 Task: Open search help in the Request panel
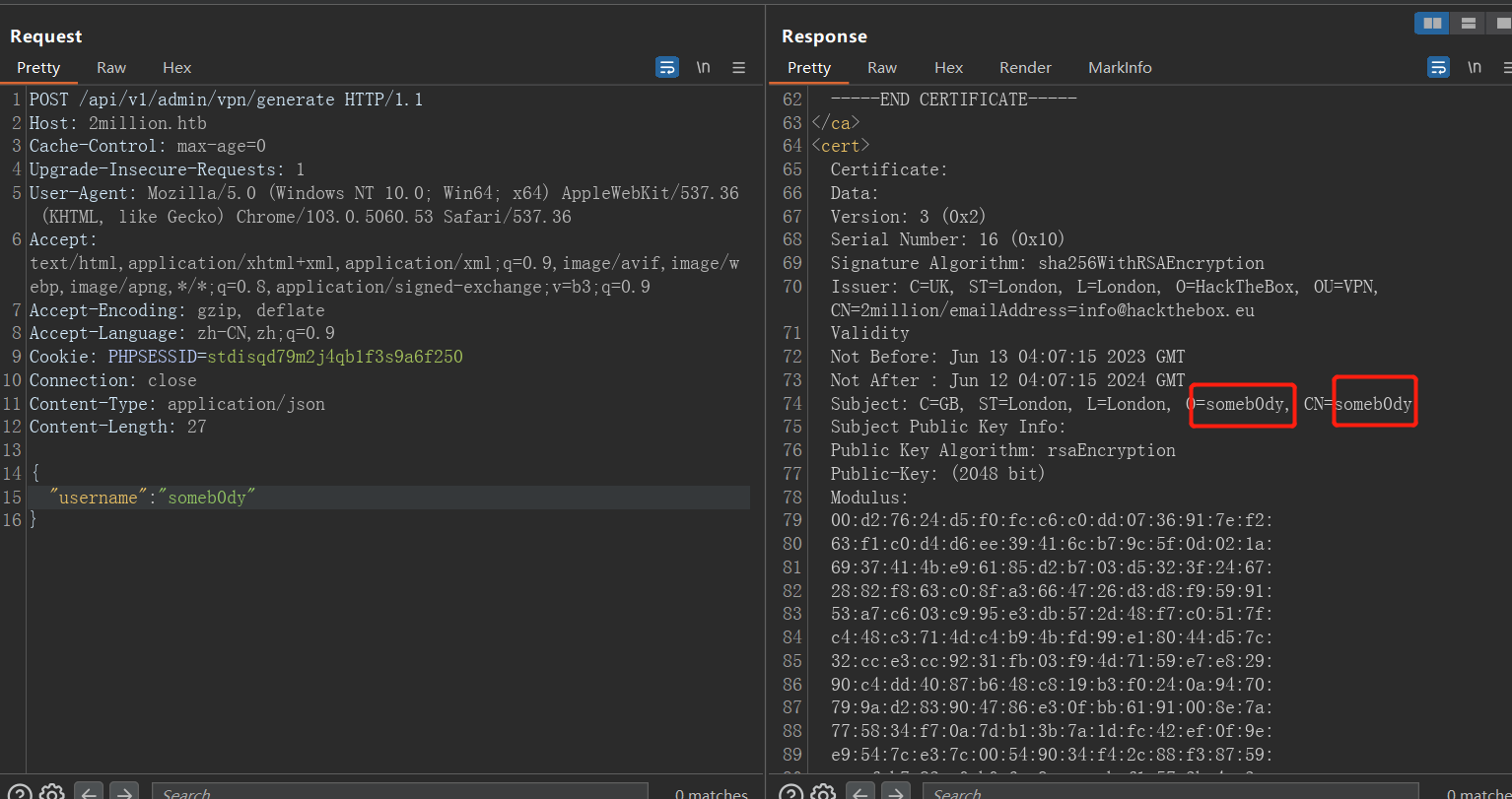20,792
